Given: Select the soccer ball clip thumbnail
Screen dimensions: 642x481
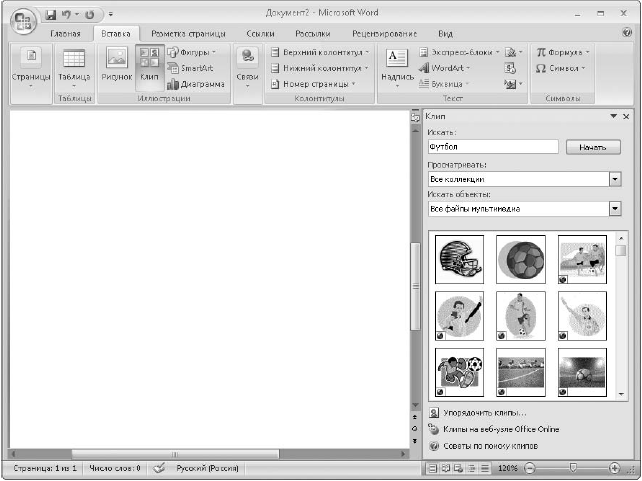Looking at the screenshot, I should (x=521, y=259).
